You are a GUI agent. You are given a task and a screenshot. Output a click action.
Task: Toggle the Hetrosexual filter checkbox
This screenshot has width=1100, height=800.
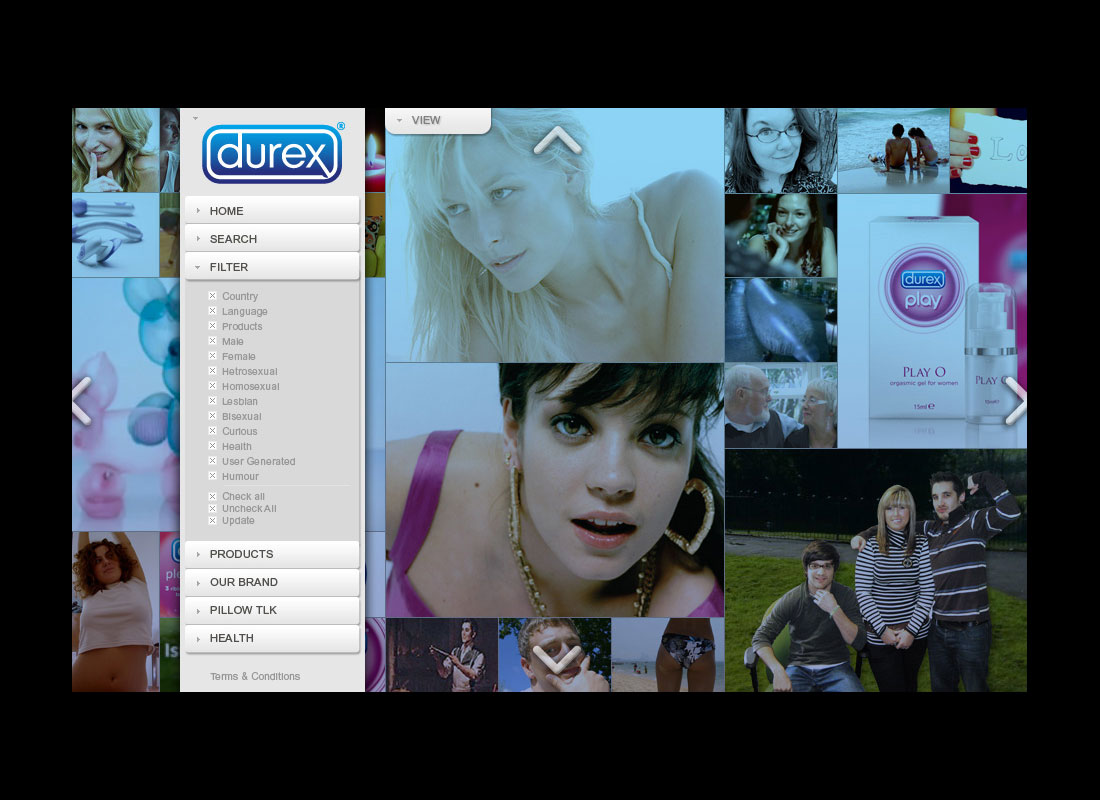[212, 371]
